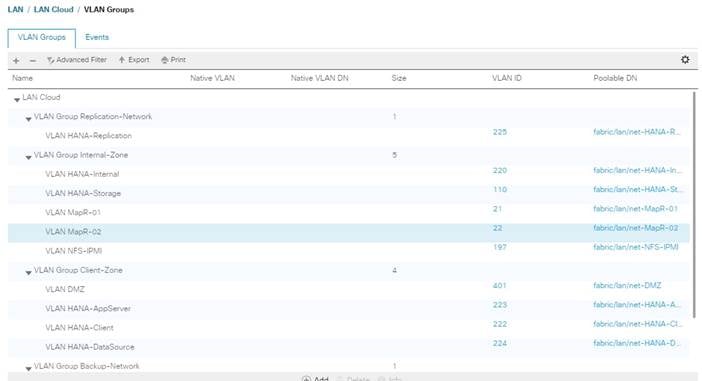Sort by Native VLAN column header
The image size is (702, 381).
(x=212, y=78)
